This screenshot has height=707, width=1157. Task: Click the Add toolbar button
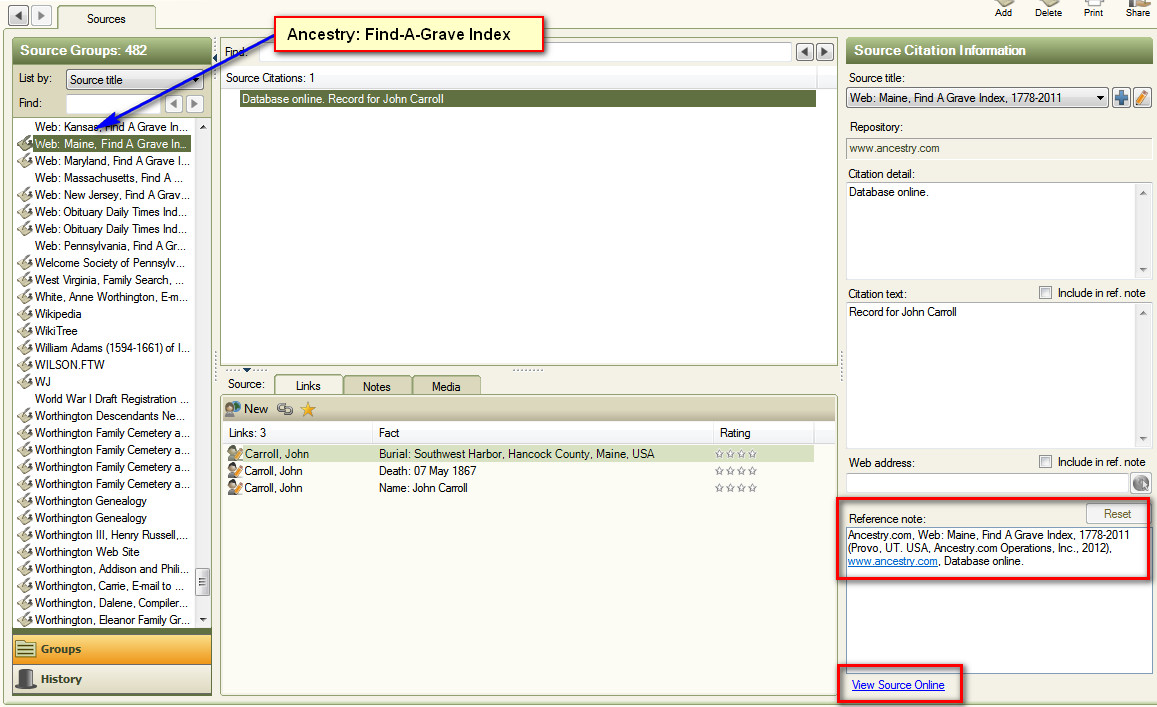pos(1003,9)
